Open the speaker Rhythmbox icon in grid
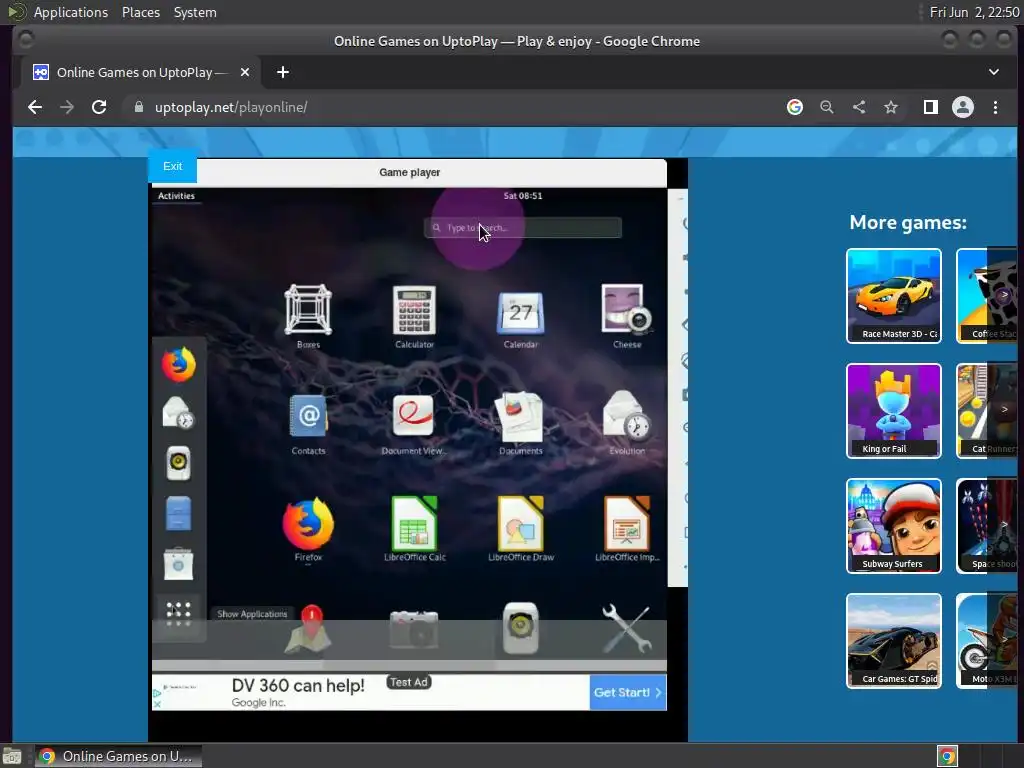 click(520, 628)
